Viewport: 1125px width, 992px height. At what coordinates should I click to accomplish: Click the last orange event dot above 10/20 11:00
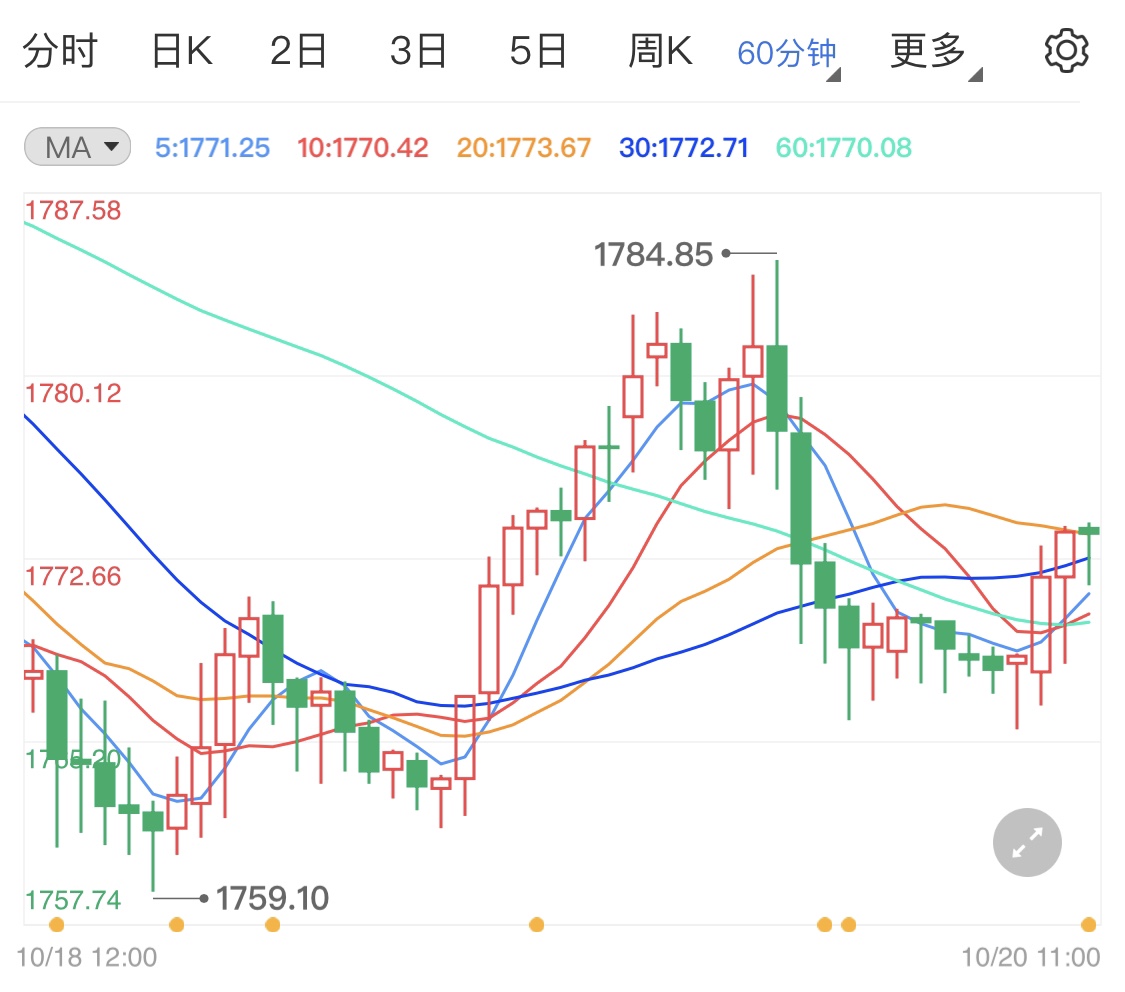pos(1088,925)
